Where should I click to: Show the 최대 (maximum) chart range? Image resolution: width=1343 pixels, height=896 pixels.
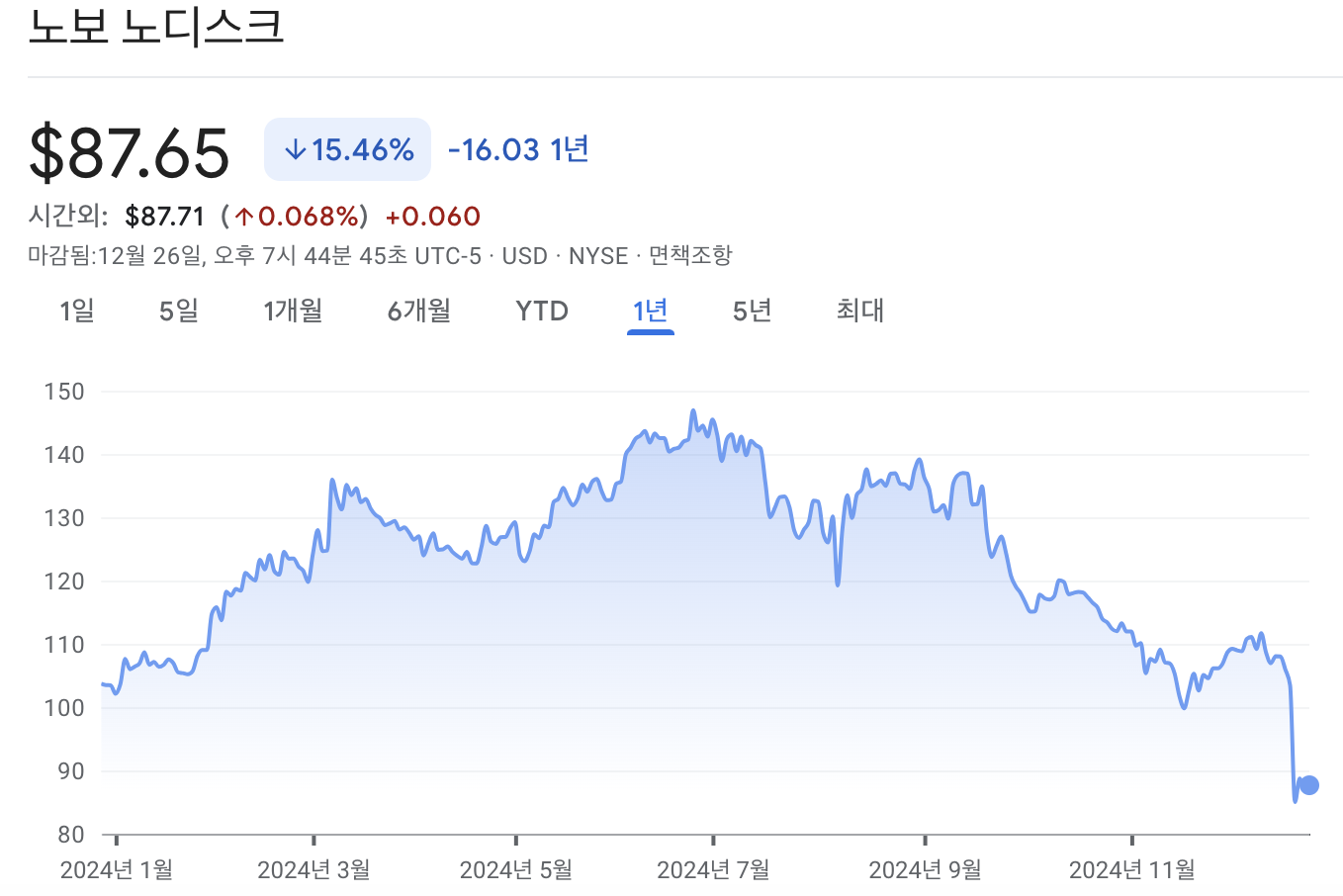(857, 311)
